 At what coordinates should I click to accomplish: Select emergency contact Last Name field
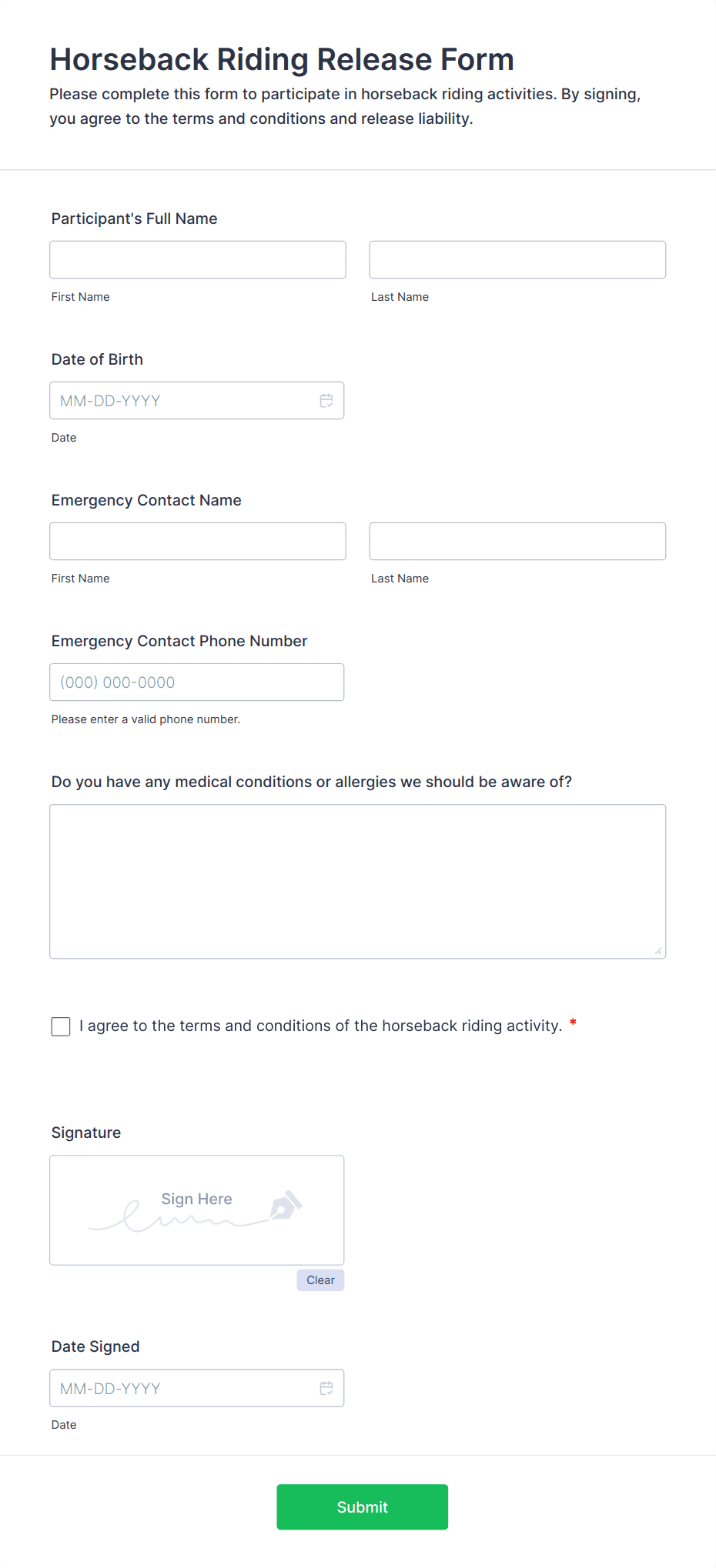(517, 542)
